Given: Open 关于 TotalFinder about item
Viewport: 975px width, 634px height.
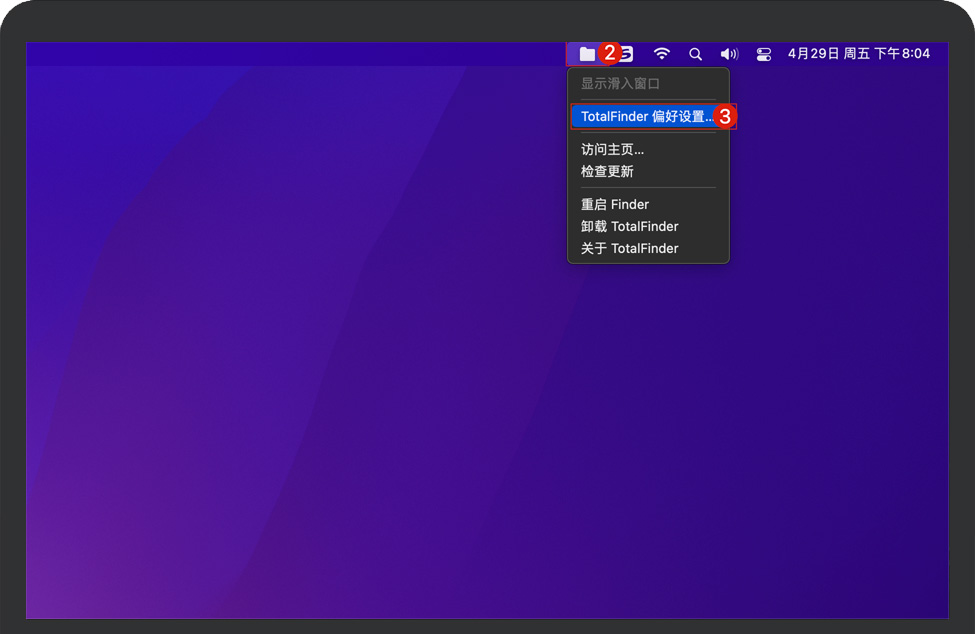Looking at the screenshot, I should [x=629, y=248].
